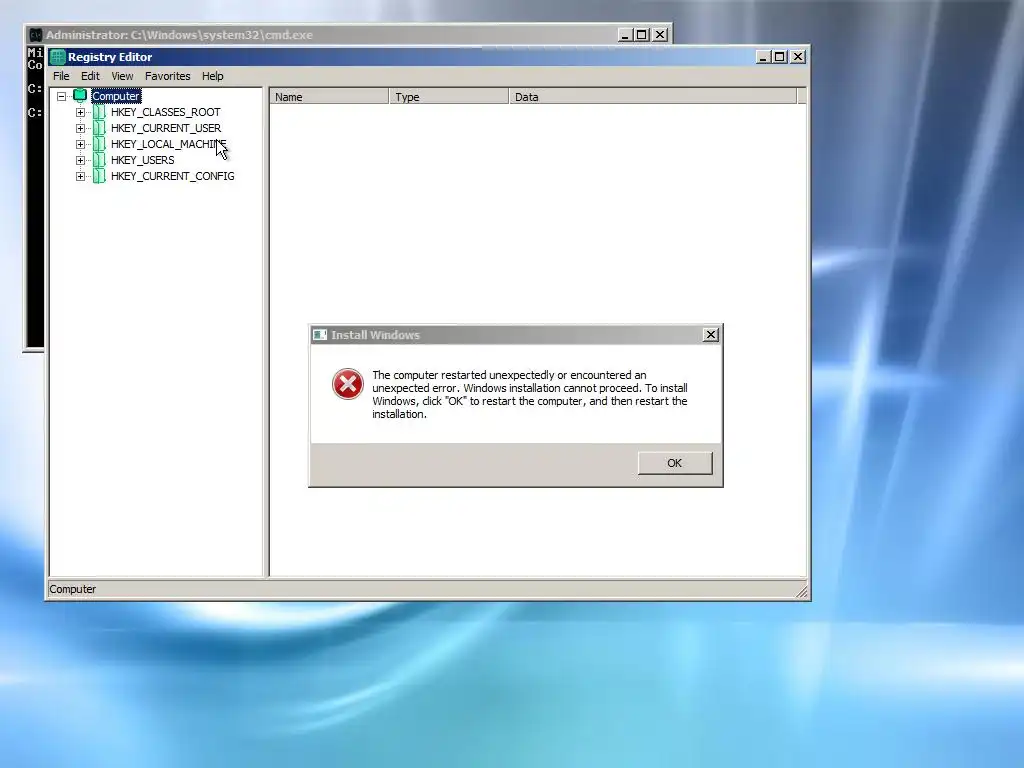Select the Computer tree node
This screenshot has height=768, width=1024.
pos(116,96)
